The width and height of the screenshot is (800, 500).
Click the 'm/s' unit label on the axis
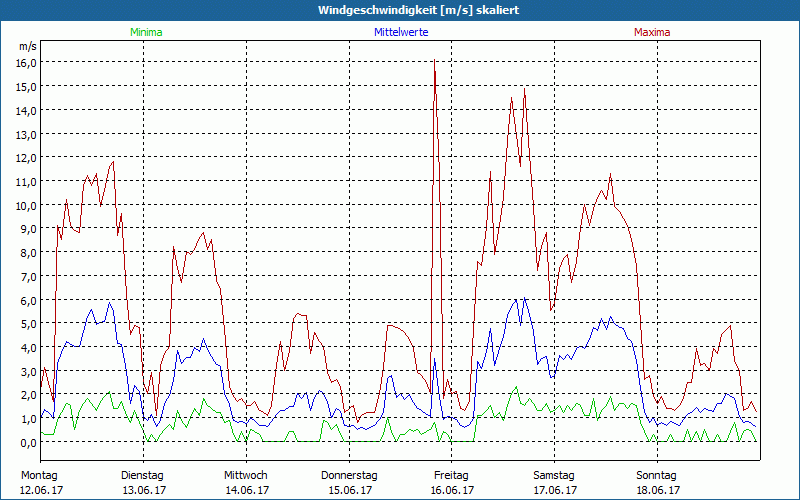point(28,46)
